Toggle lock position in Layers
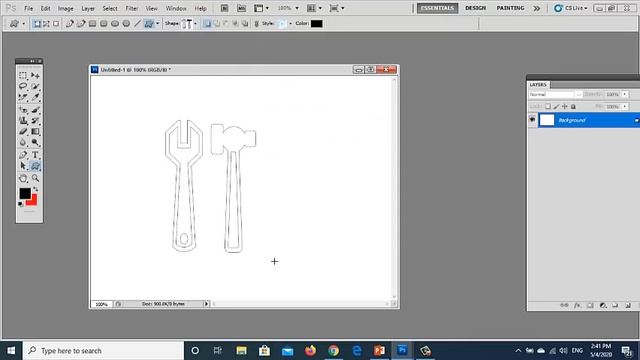This screenshot has height=360, width=640. [x=564, y=106]
